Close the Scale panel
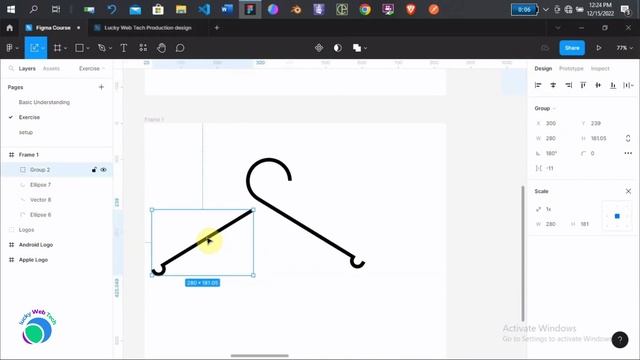640x360 pixels. pyautogui.click(x=628, y=191)
